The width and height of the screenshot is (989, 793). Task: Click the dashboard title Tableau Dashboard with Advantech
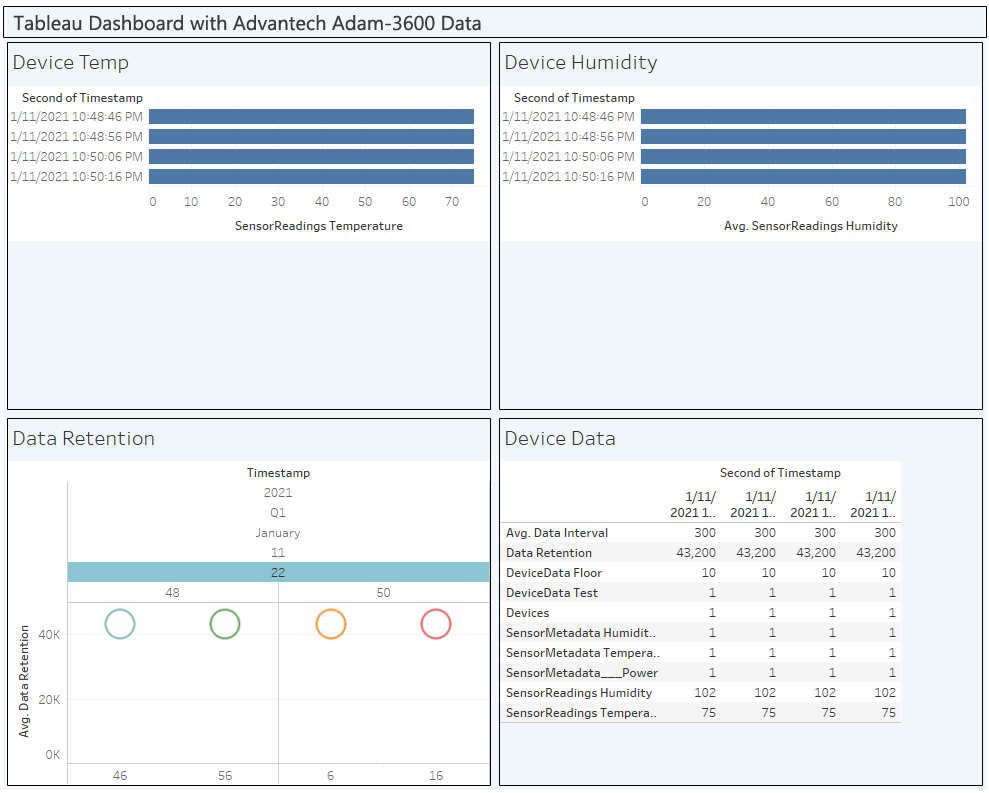pyautogui.click(x=247, y=23)
